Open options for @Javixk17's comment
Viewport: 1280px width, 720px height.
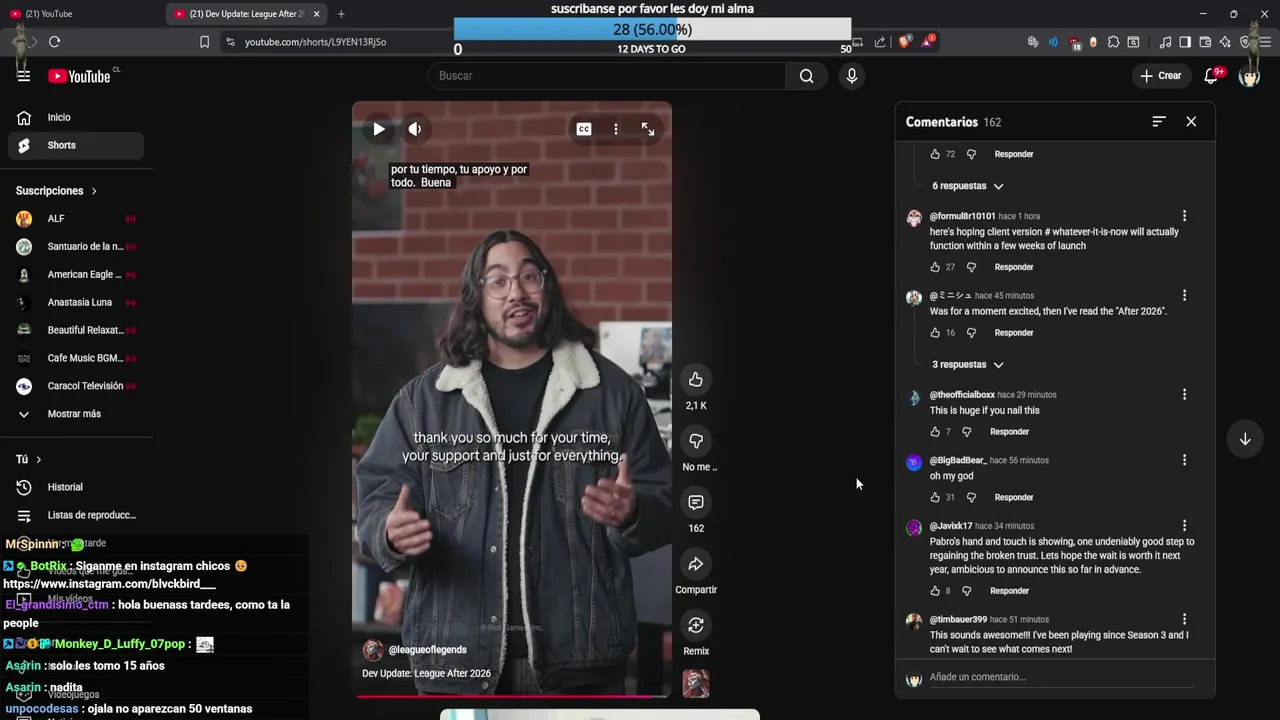click(1184, 526)
